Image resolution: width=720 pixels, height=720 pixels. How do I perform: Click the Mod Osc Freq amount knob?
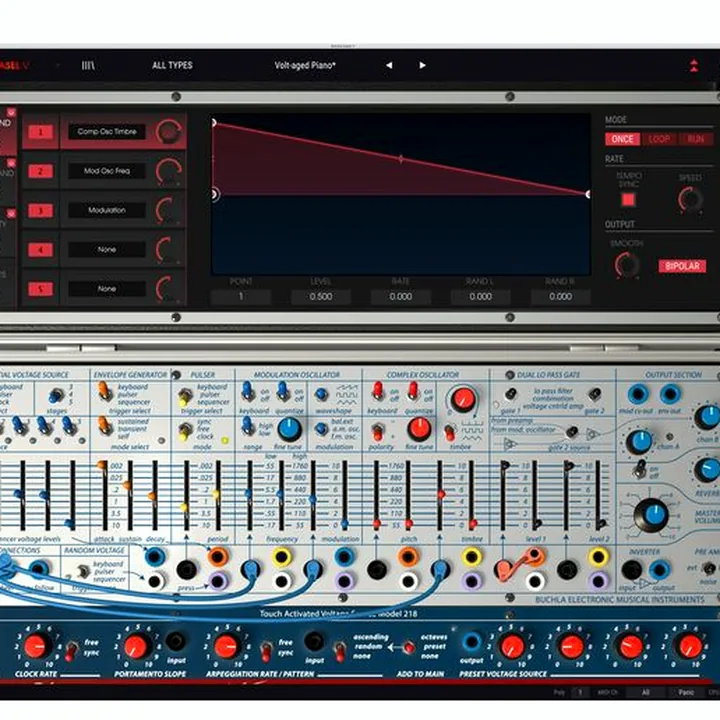click(169, 171)
